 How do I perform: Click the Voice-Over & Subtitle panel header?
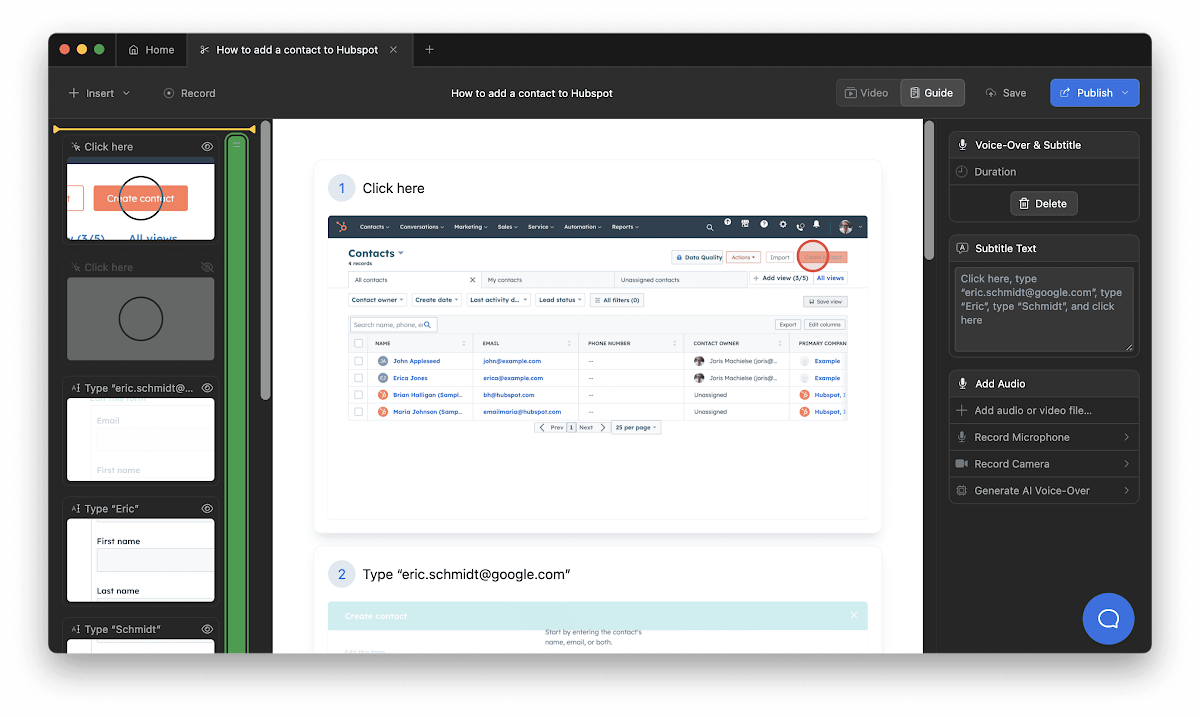coord(1044,145)
